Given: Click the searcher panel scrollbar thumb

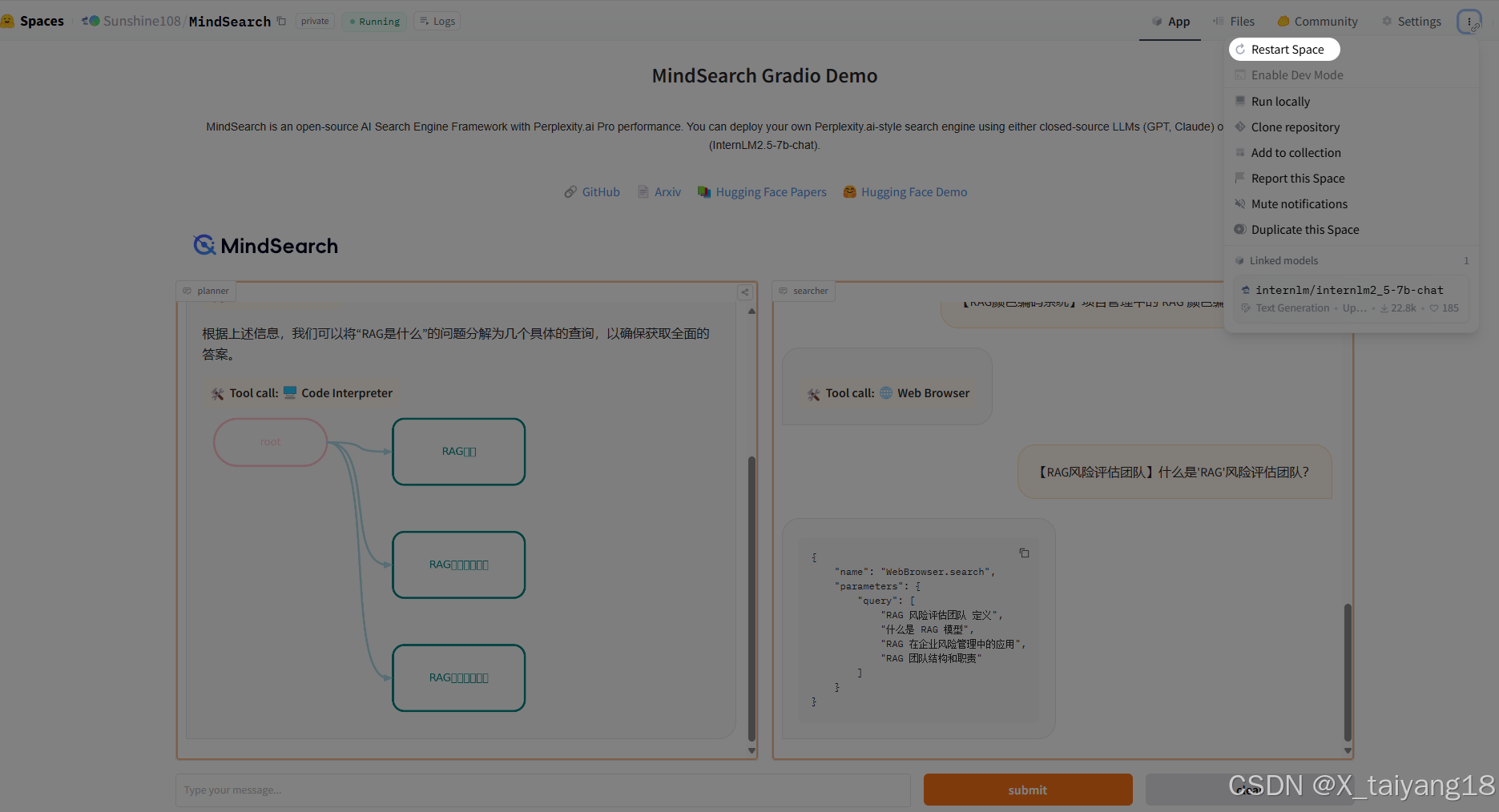Looking at the screenshot, I should coord(1348,673).
